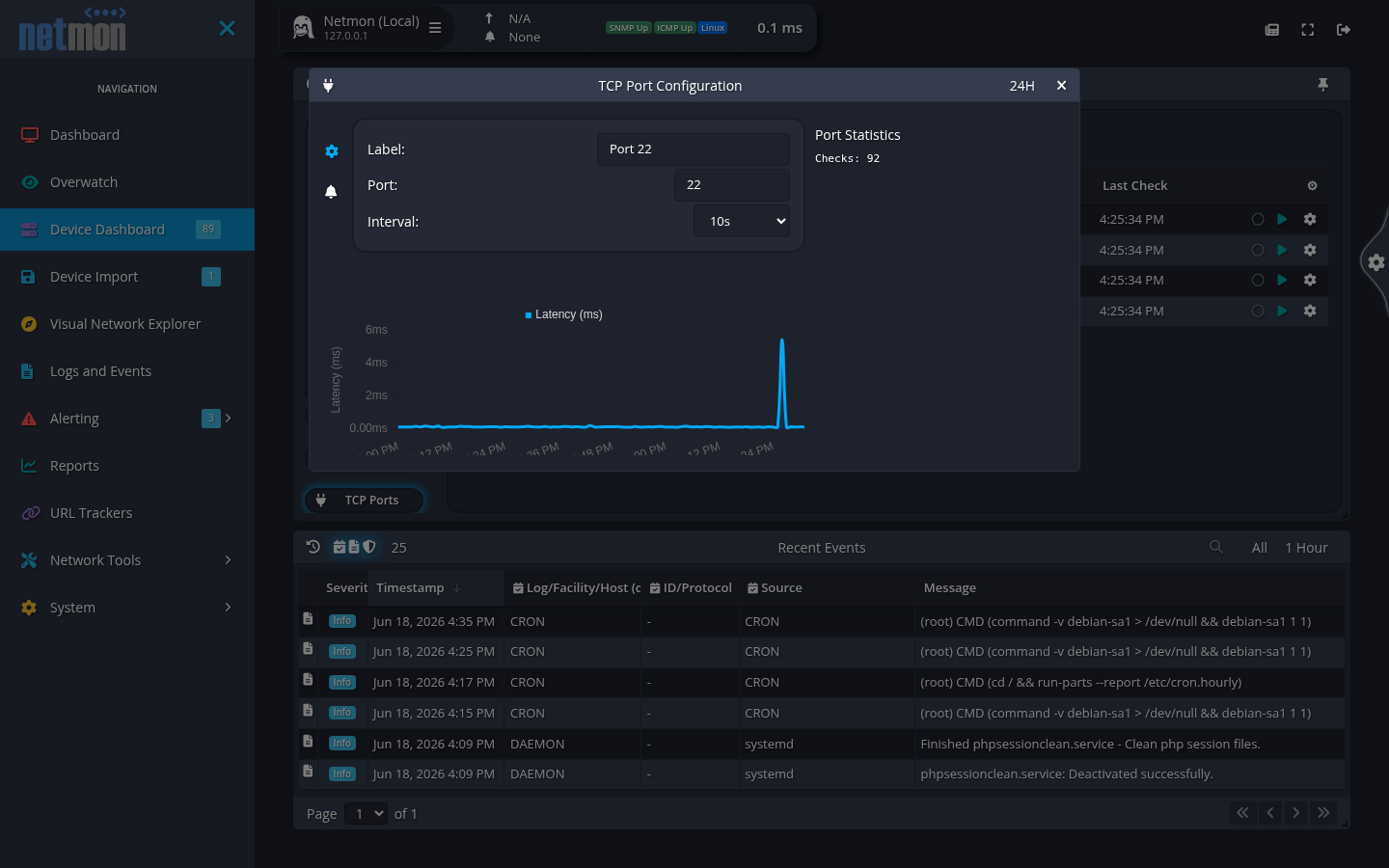Open details icon for the Jun 18 4:35 PM event

[308, 619]
